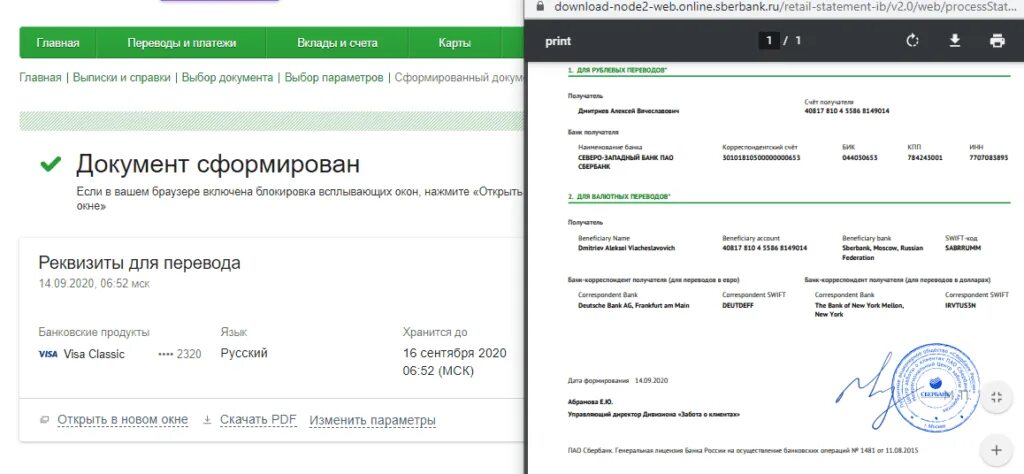Image resolution: width=1024 pixels, height=474 pixels.
Task: Click Изменить параметры link
Action: (372, 420)
